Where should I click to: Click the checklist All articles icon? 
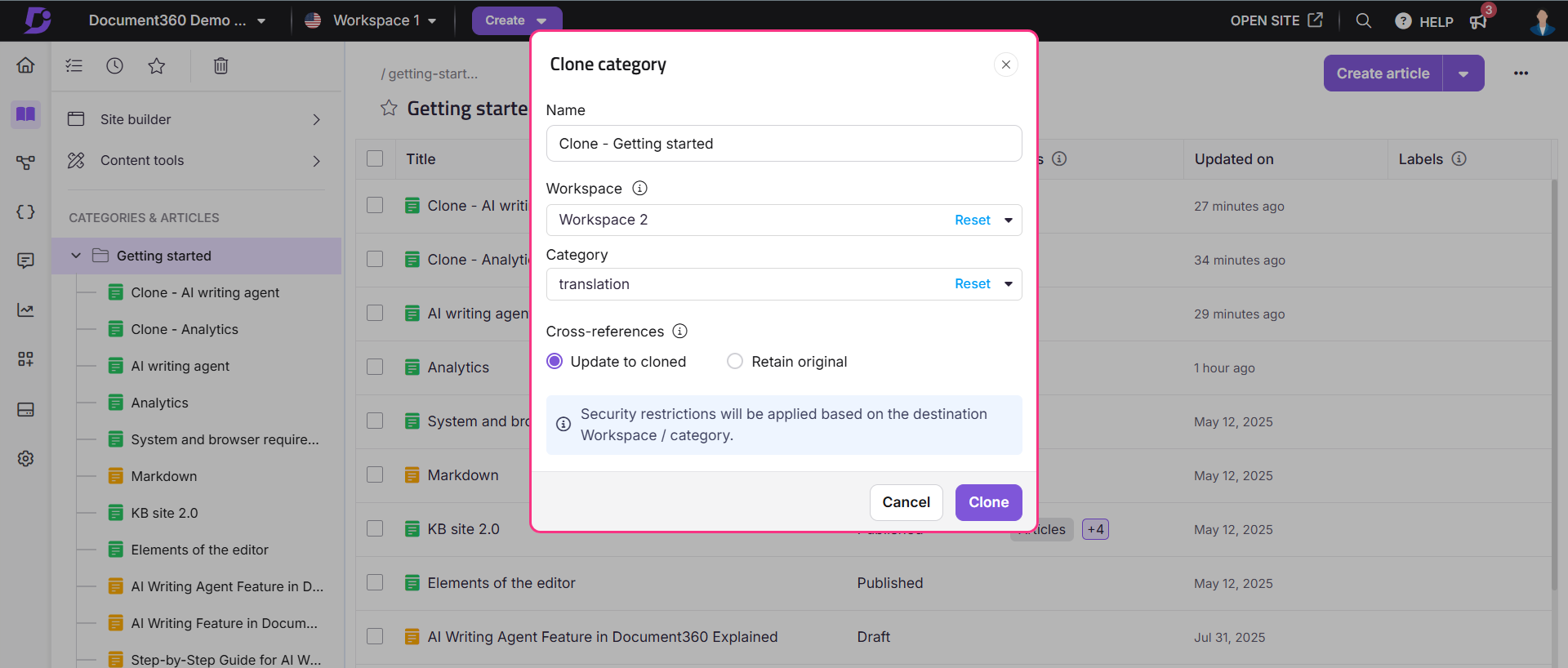74,65
